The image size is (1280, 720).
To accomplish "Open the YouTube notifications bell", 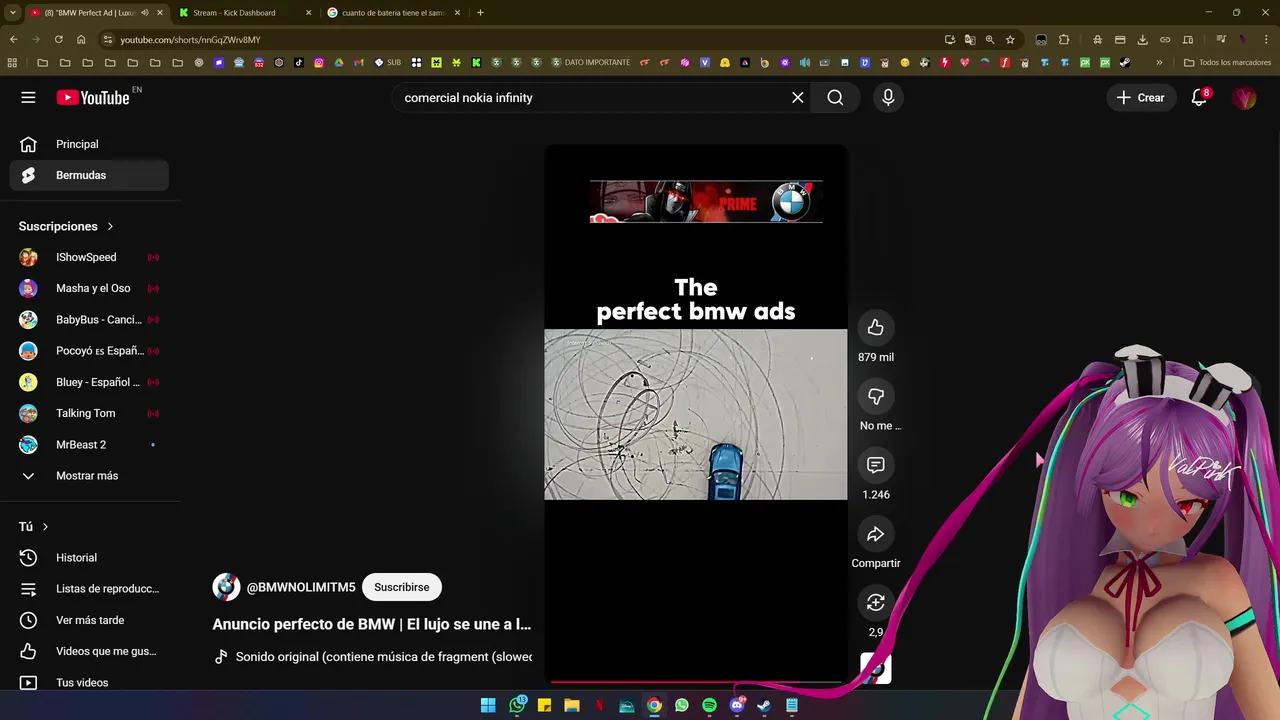I will coord(1199,97).
